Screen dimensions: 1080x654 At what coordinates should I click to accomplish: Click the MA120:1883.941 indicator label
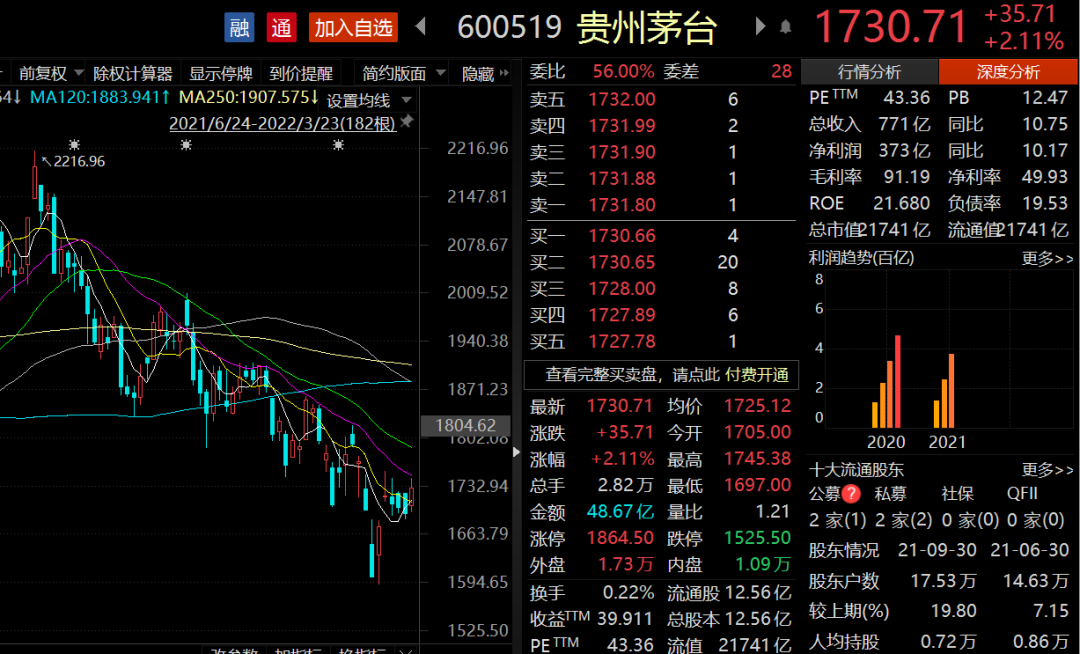tap(100, 97)
